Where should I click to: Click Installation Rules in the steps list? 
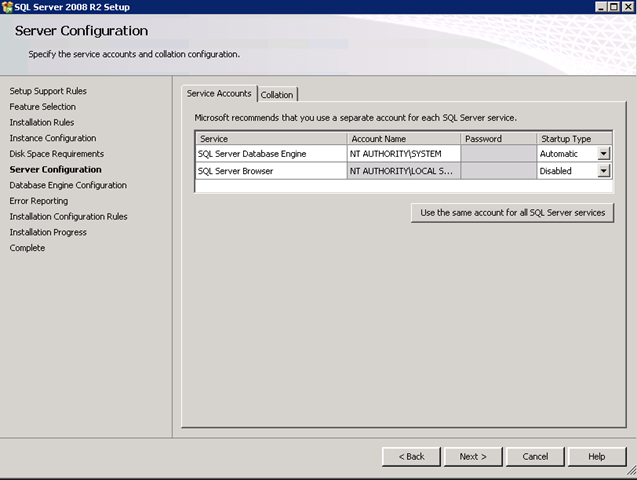[42, 122]
